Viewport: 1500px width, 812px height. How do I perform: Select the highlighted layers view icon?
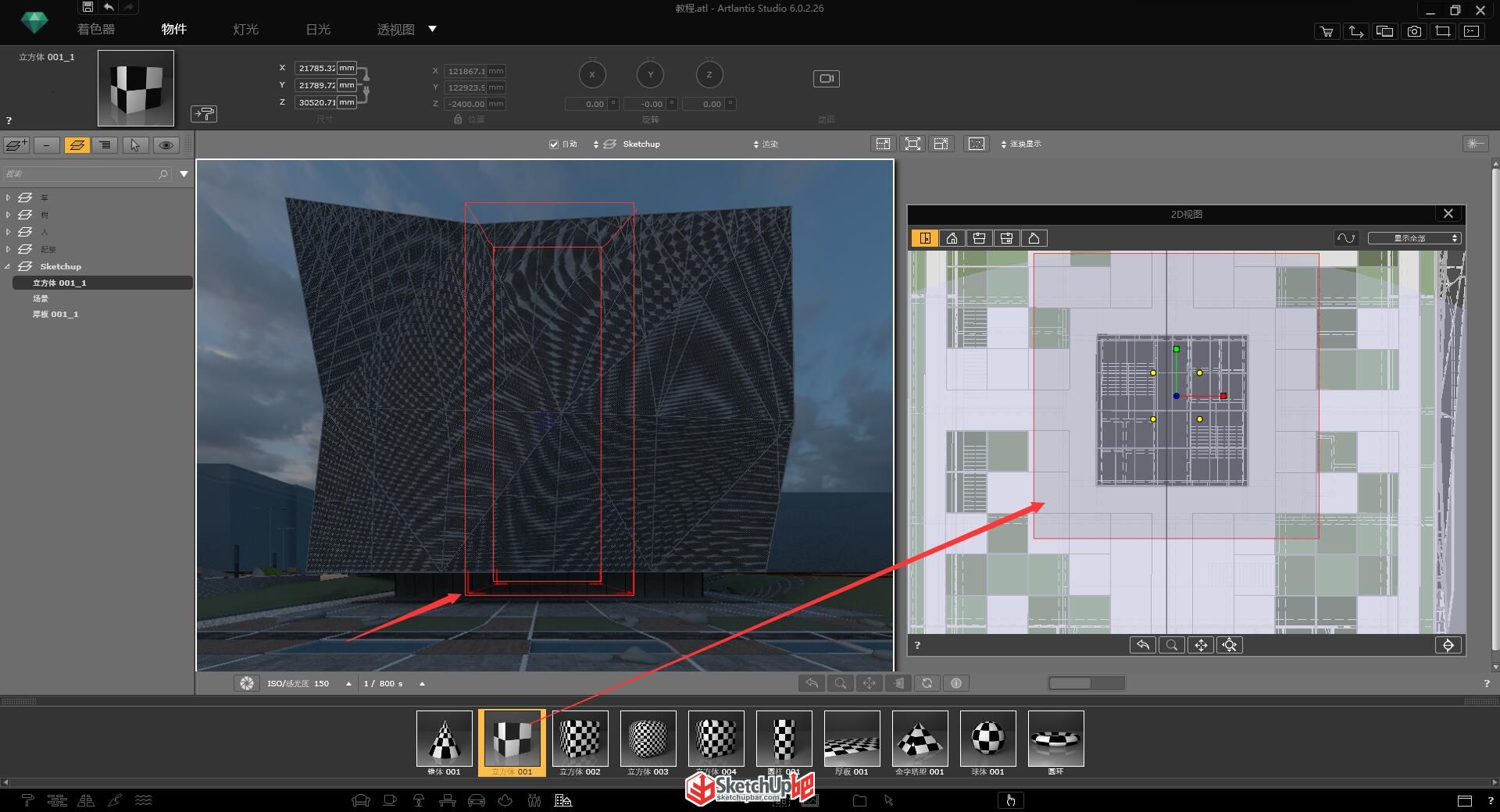tap(77, 144)
